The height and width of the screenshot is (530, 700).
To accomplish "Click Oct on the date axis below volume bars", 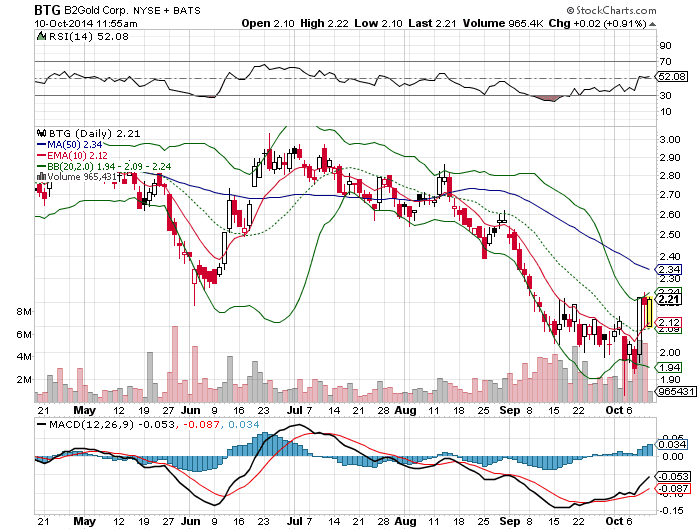I will pyautogui.click(x=614, y=410).
